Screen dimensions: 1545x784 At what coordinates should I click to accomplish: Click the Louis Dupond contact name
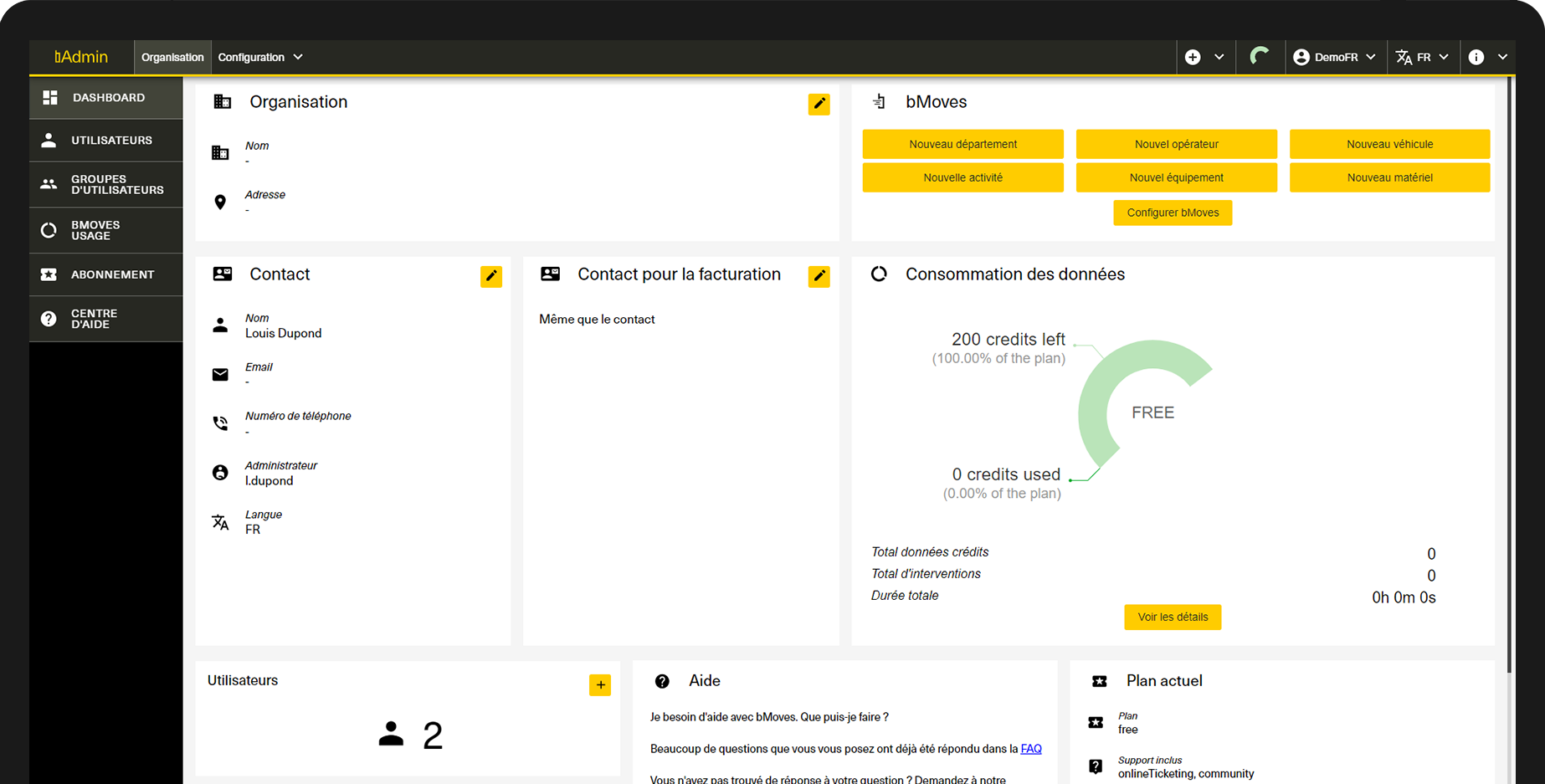pyautogui.click(x=283, y=333)
